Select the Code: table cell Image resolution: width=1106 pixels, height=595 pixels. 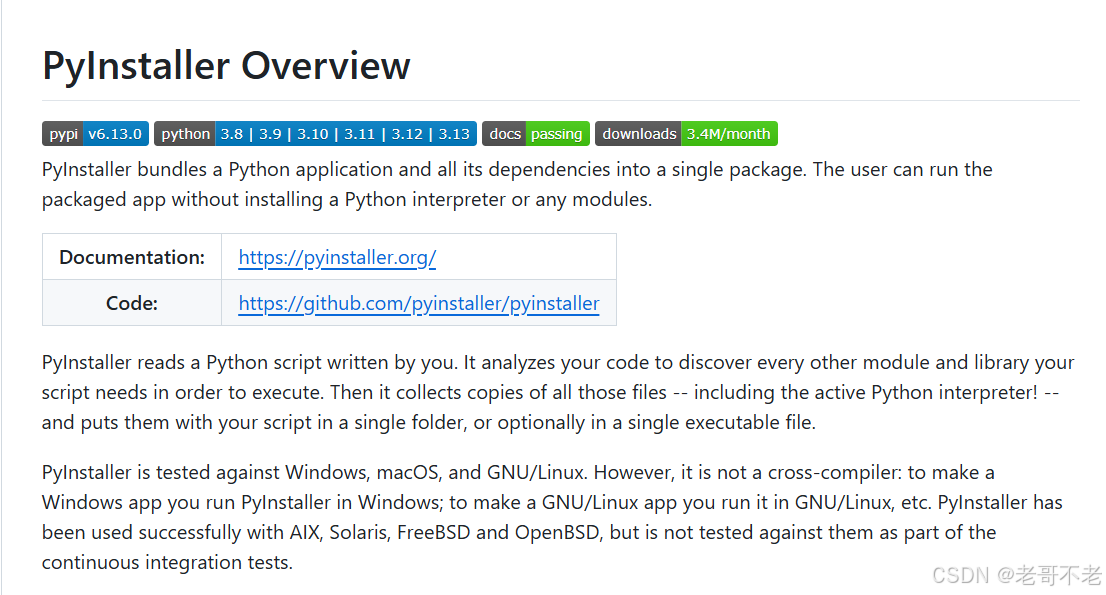[x=132, y=303]
